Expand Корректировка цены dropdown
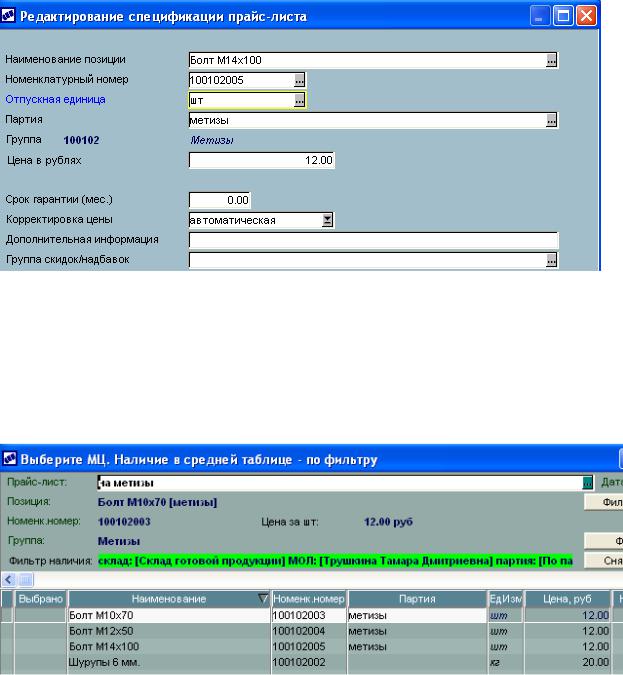 click(327, 220)
